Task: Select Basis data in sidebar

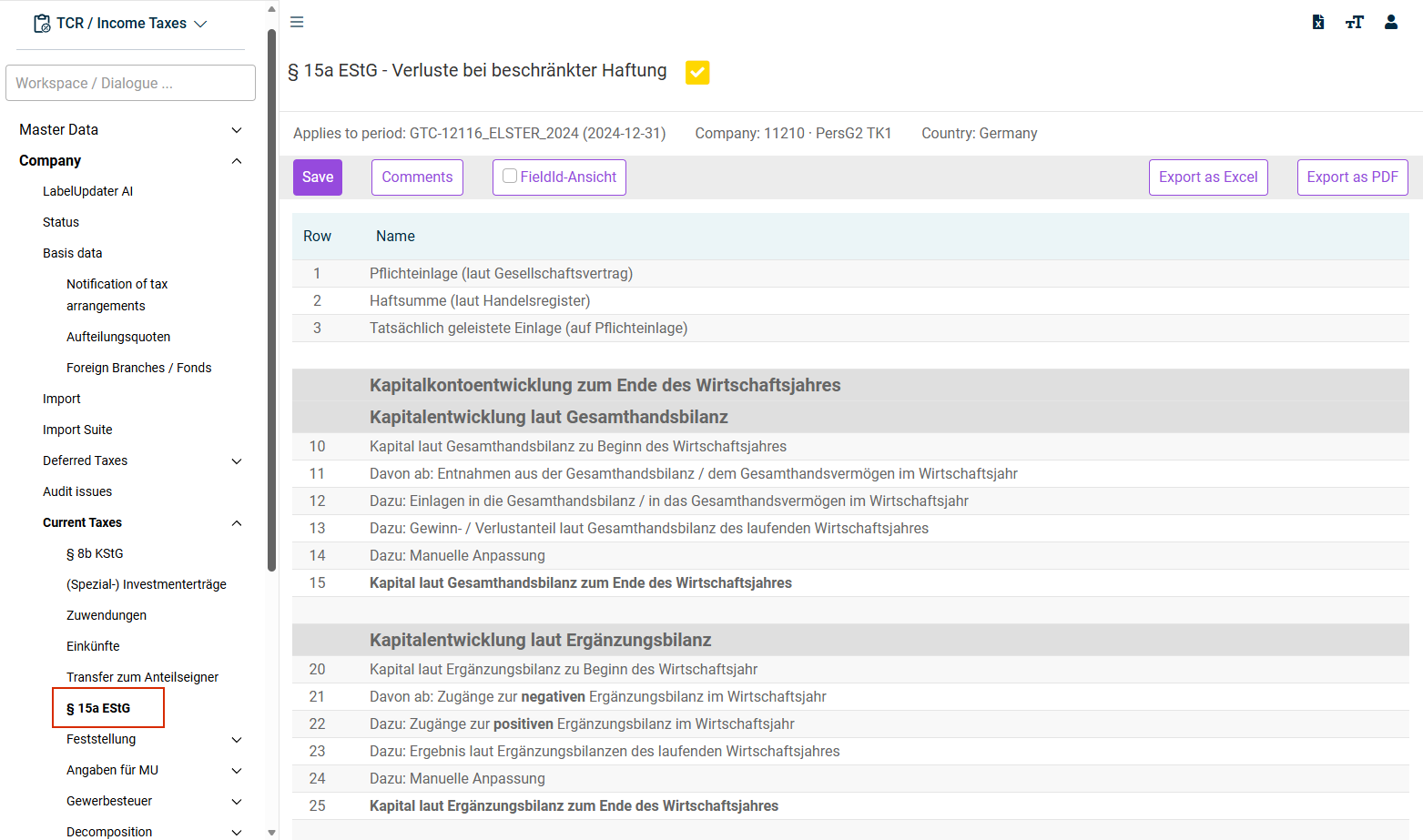Action: (72, 253)
